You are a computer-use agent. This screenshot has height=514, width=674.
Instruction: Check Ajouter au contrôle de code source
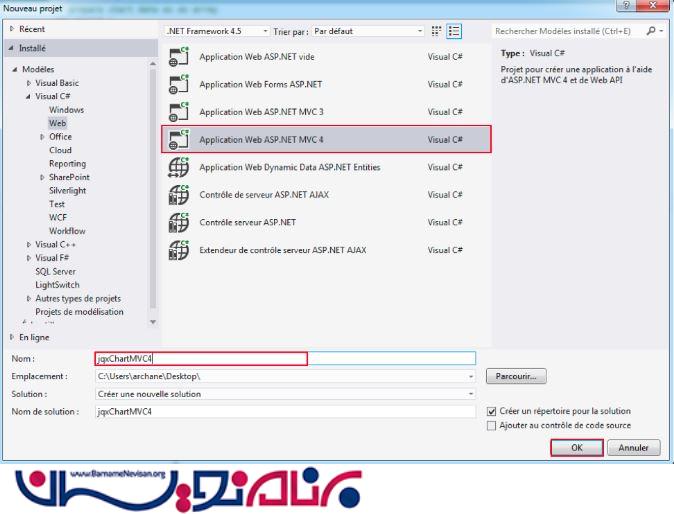[x=490, y=425]
